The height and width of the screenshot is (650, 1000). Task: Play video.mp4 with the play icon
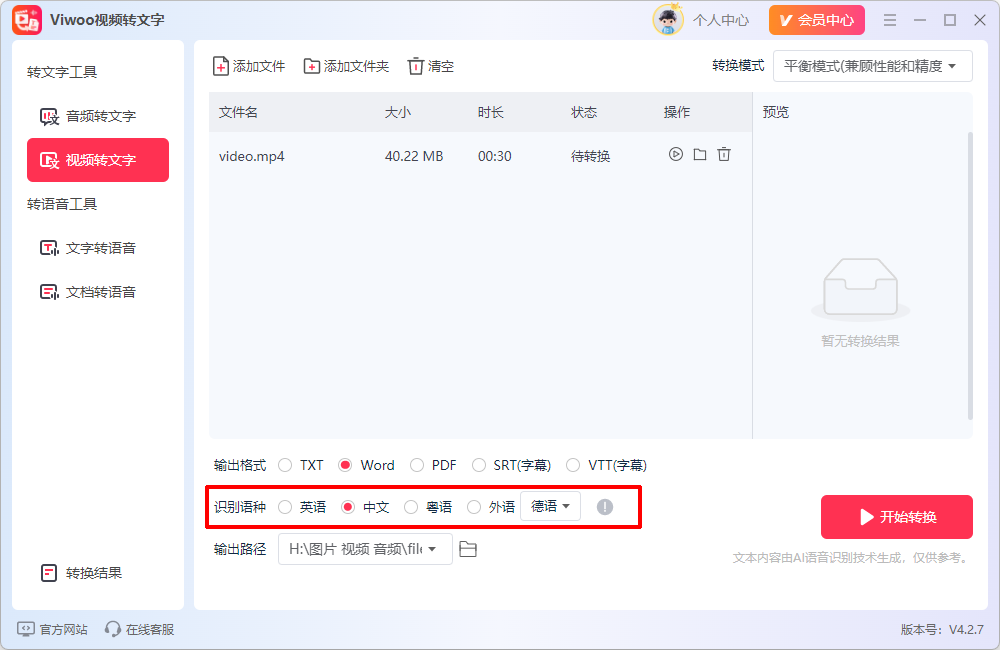675,154
